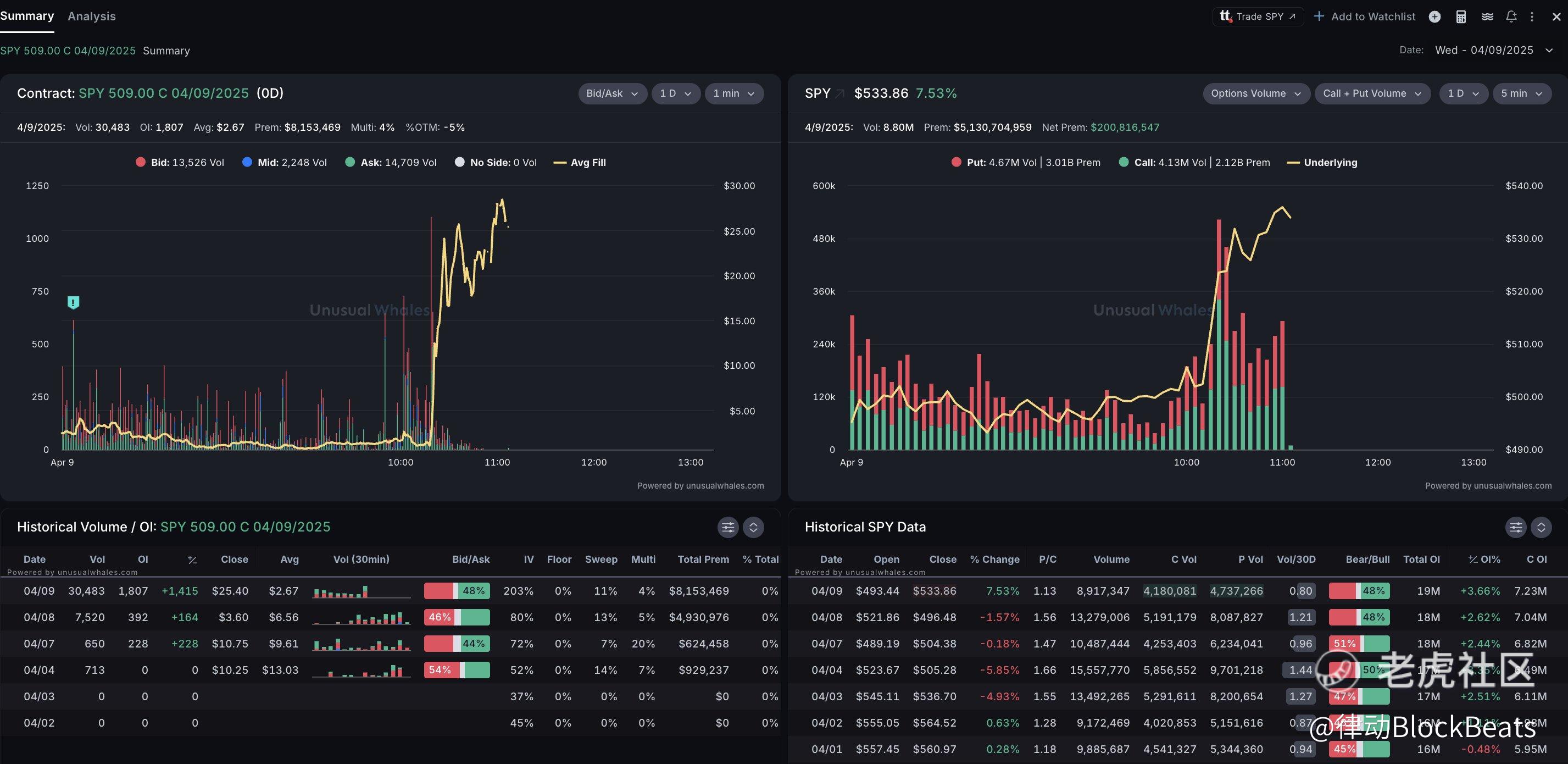Image resolution: width=1568 pixels, height=764 pixels.
Task: Open filter settings for Historical Volume / OI
Action: tap(728, 527)
